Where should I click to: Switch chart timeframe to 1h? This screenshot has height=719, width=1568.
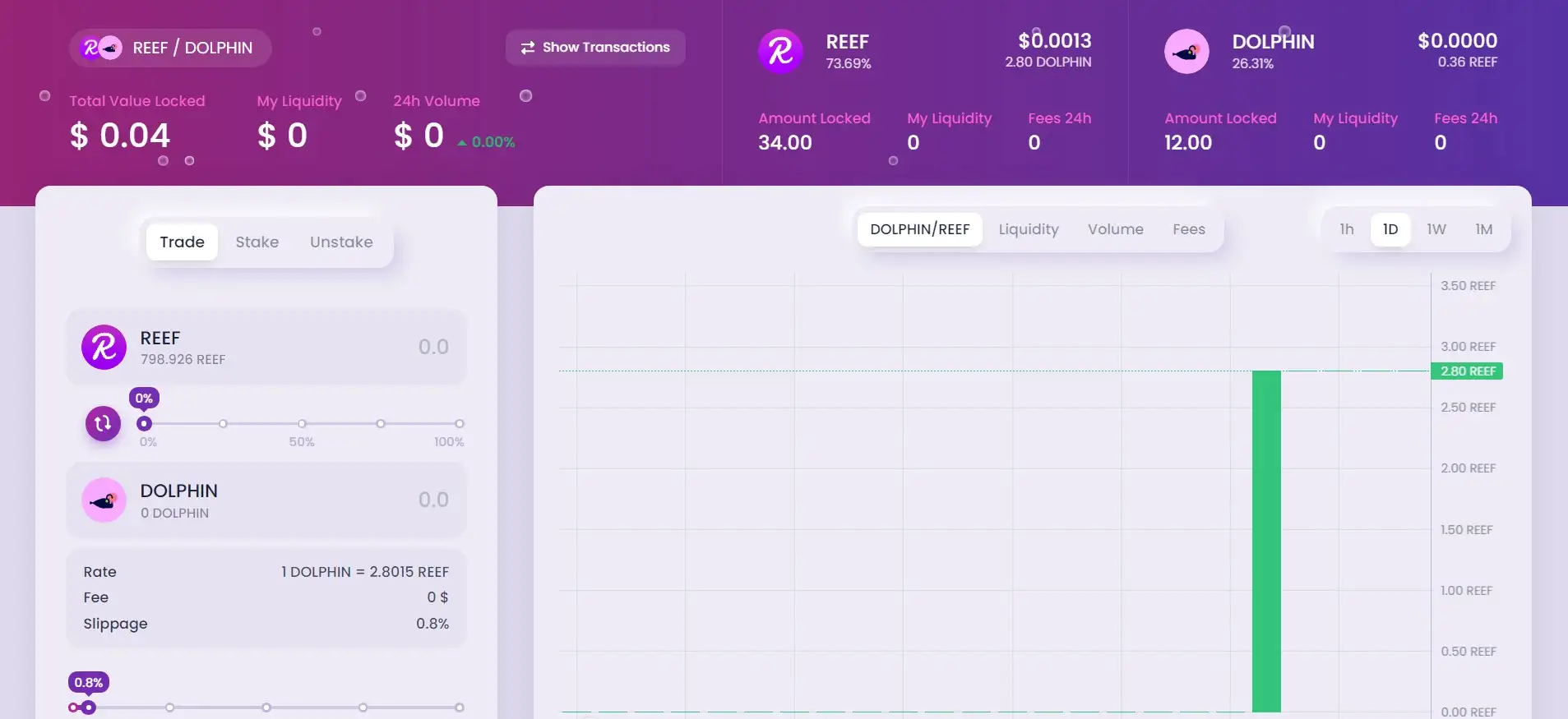click(x=1346, y=229)
